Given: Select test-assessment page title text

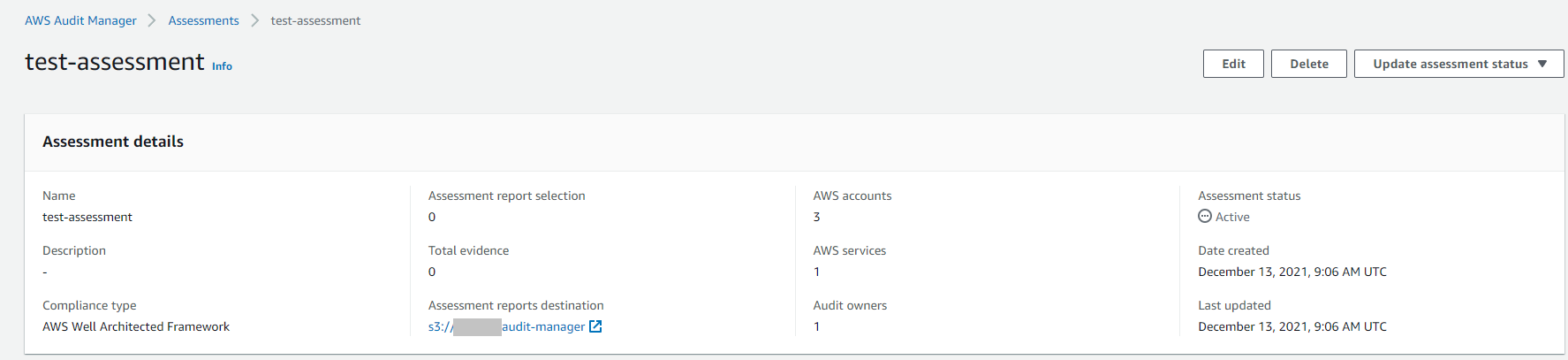Looking at the screenshot, I should tap(115, 62).
